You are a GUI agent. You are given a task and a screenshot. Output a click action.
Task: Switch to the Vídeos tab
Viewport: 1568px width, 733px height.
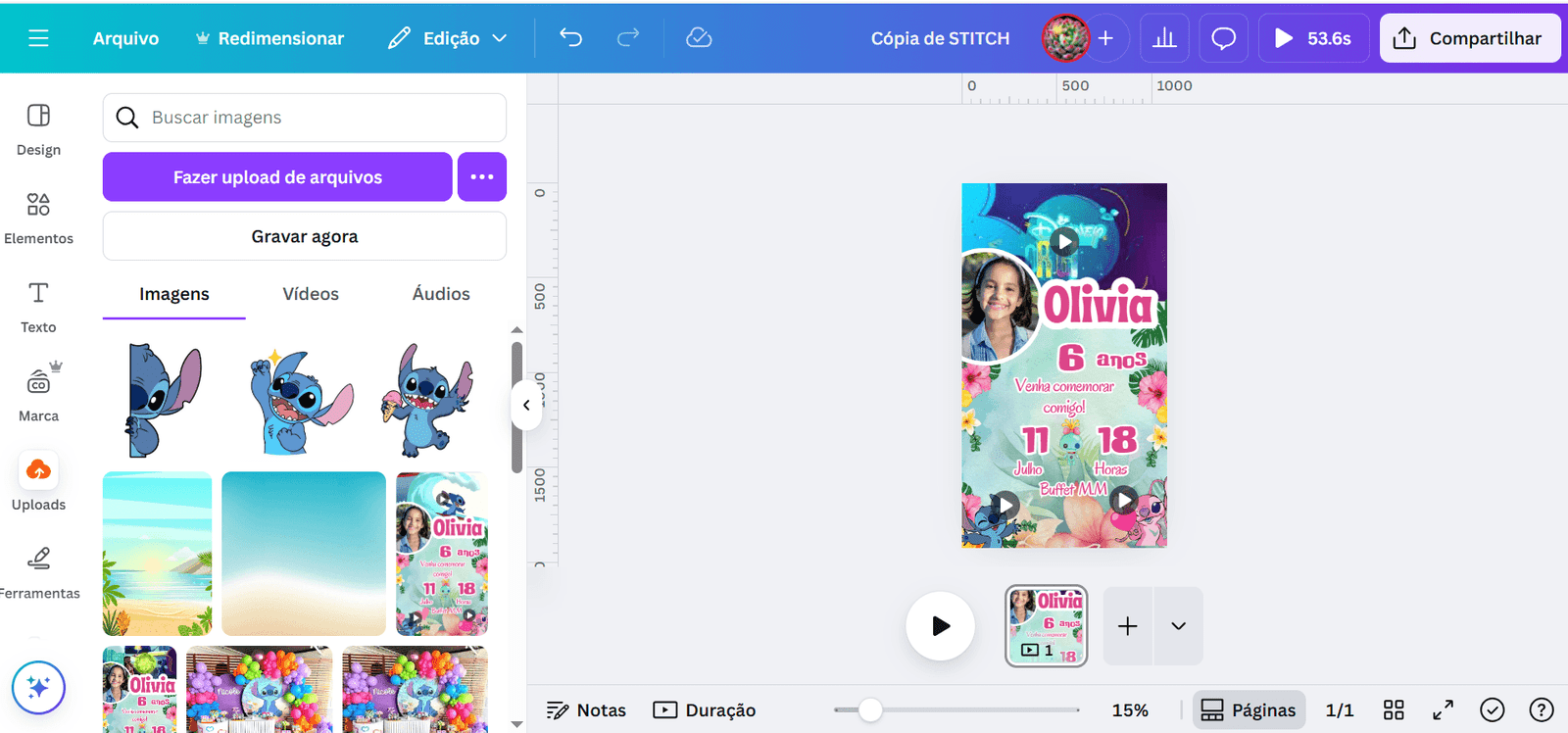click(311, 294)
